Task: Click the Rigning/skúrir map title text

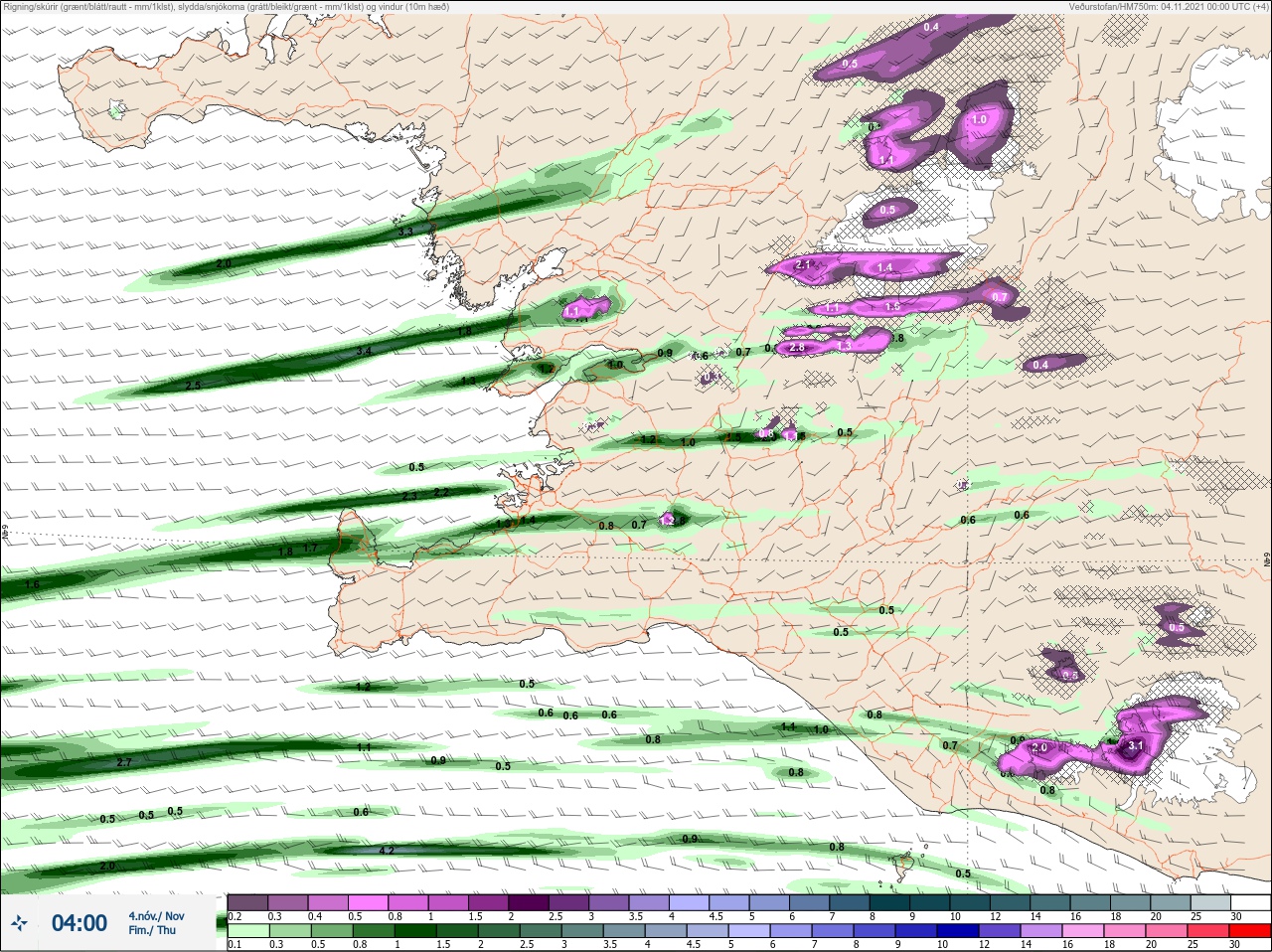Action: [226, 6]
